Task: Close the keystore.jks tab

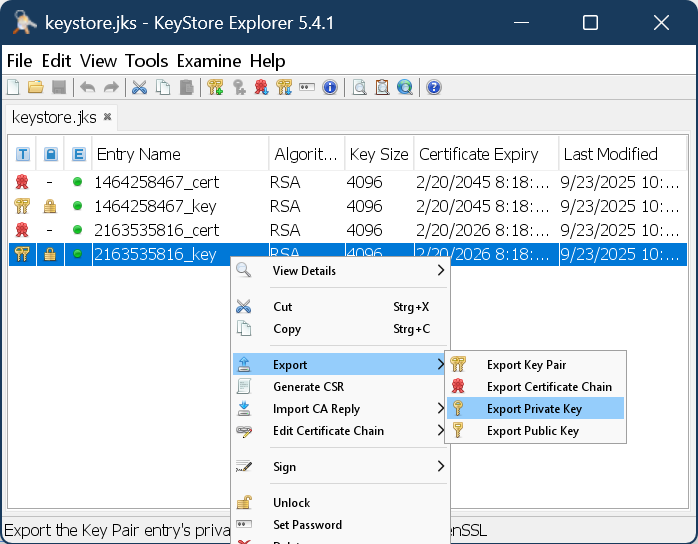Action: click(108, 117)
